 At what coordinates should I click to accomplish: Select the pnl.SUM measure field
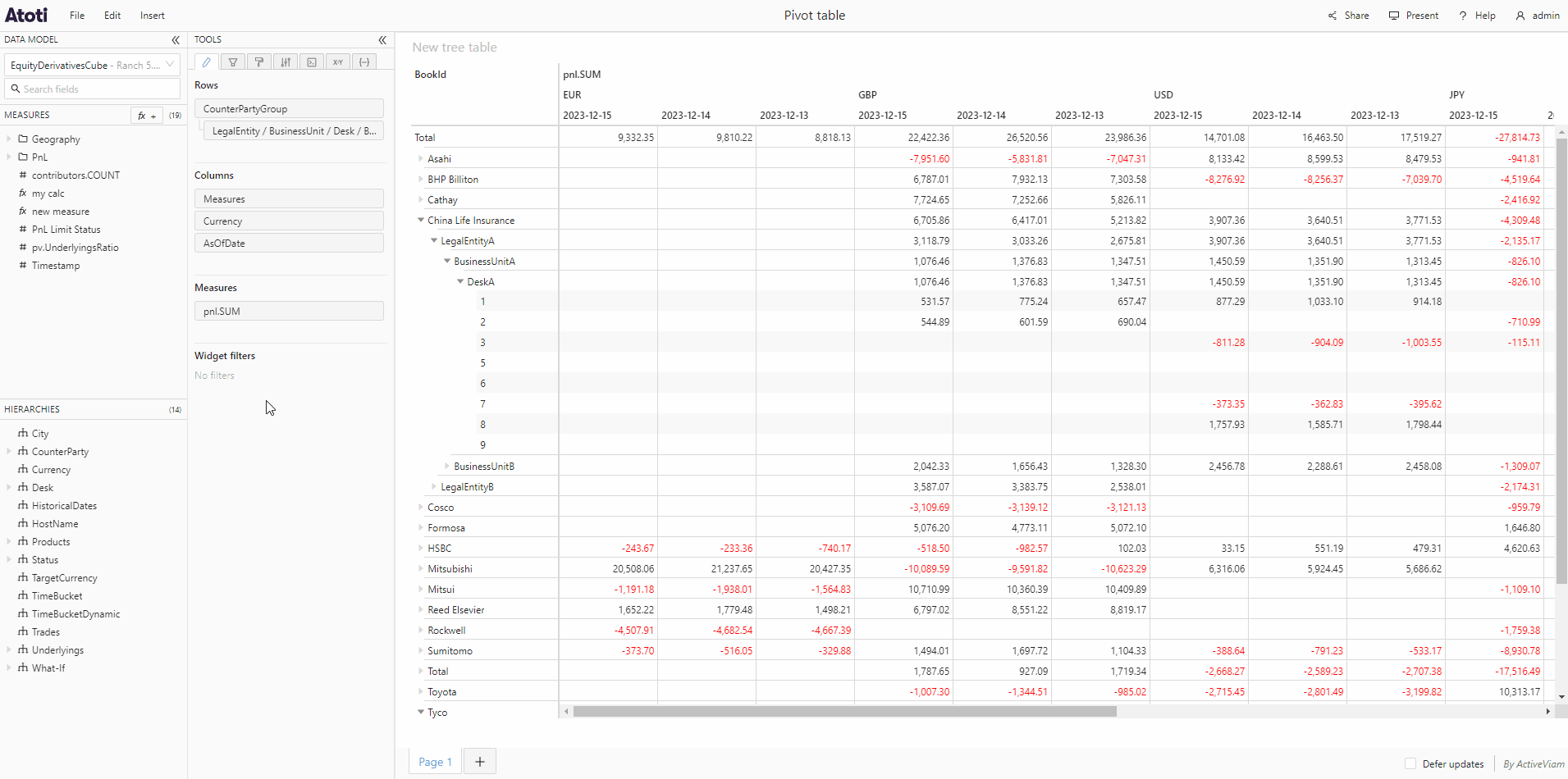[289, 311]
